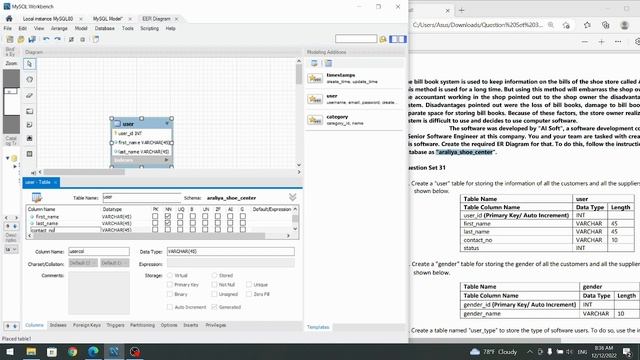
Task: Toggle the AI checkbox for first_name
Action: click(x=230, y=217)
